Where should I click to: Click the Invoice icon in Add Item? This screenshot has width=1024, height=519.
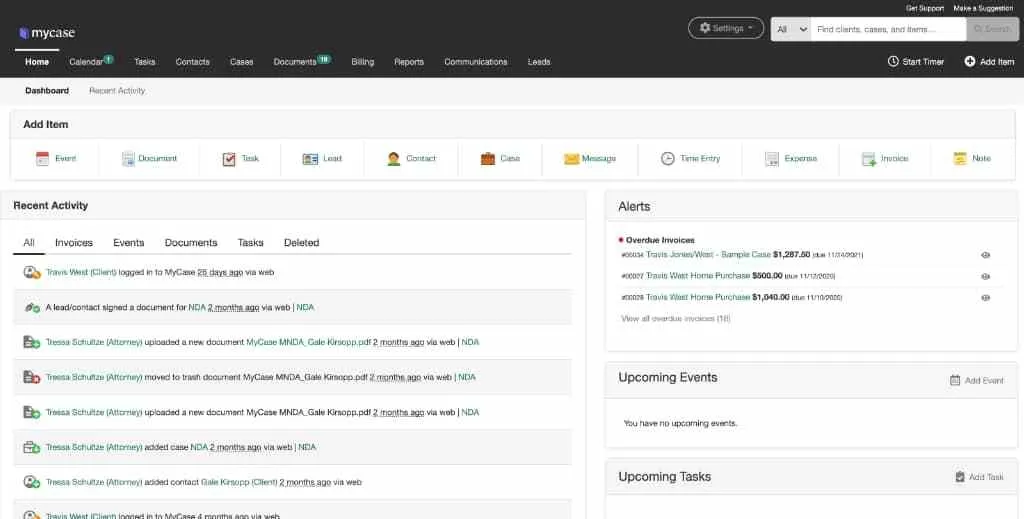[869, 159]
